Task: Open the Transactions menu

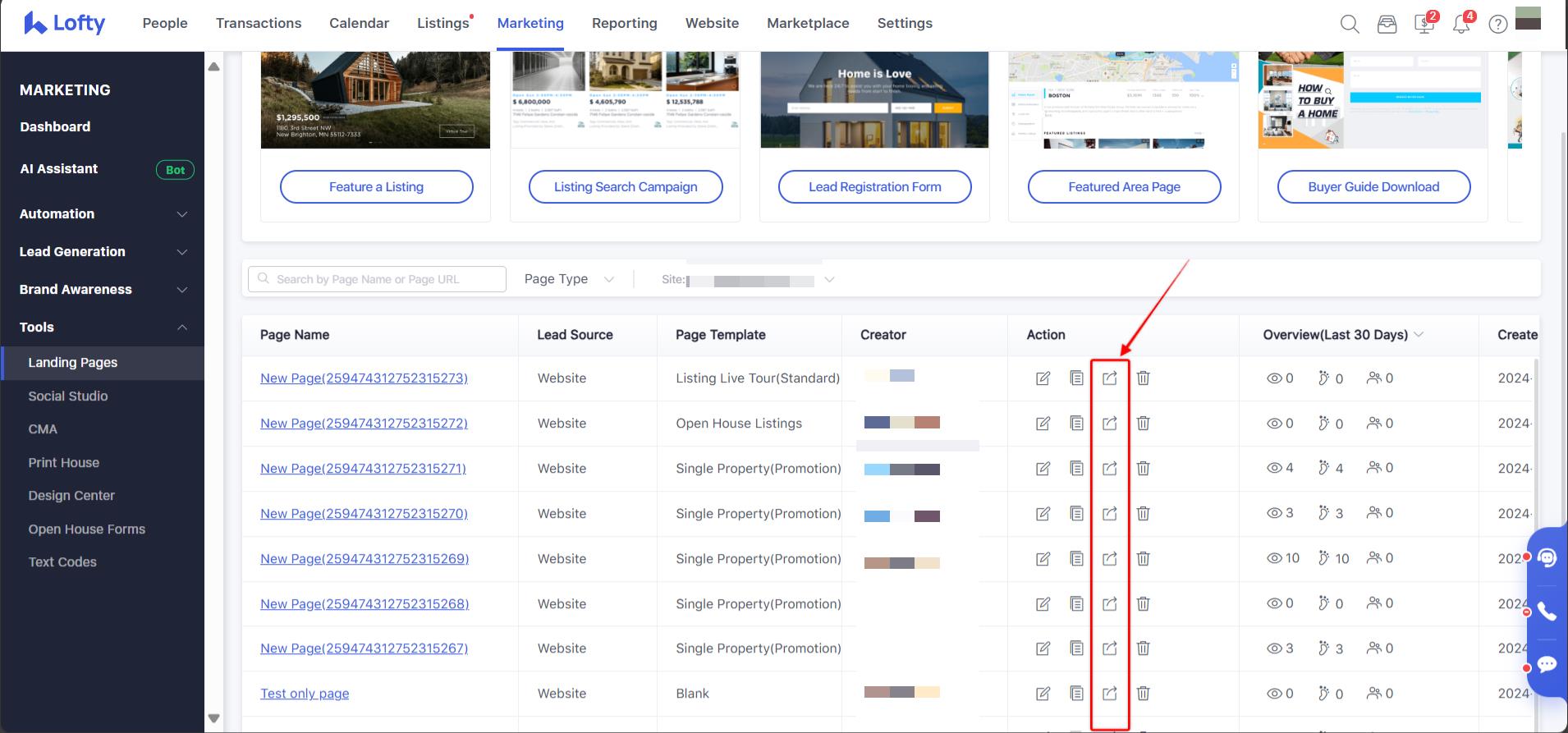Action: pos(259,24)
